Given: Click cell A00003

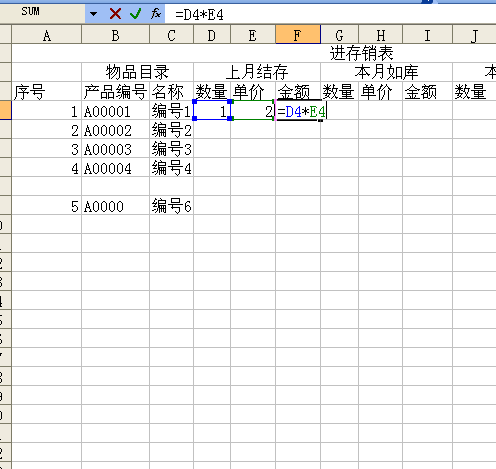Looking at the screenshot, I should click(115, 149).
